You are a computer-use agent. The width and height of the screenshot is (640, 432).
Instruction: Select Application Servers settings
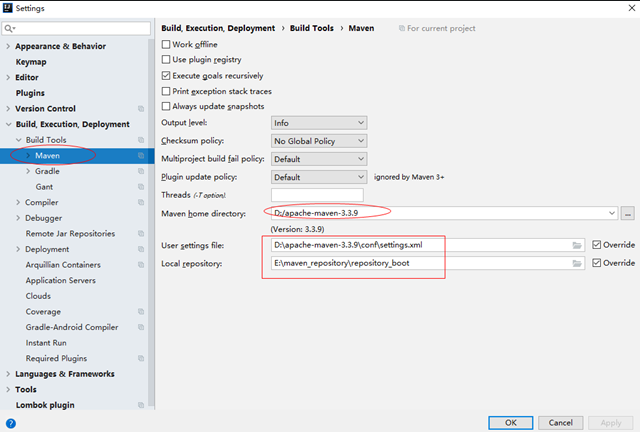click(60, 281)
